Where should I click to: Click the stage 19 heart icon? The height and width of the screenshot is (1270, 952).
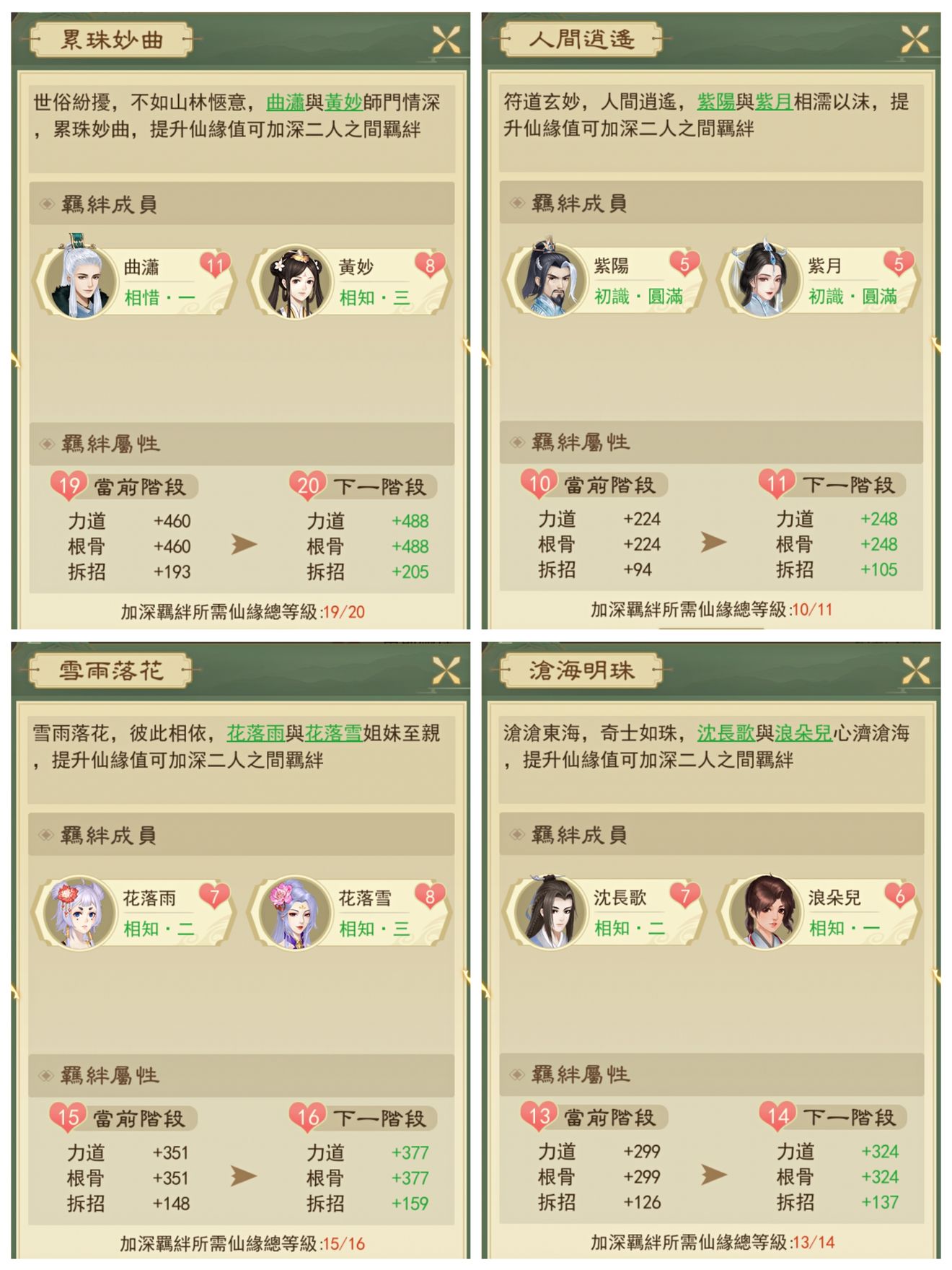(x=69, y=486)
